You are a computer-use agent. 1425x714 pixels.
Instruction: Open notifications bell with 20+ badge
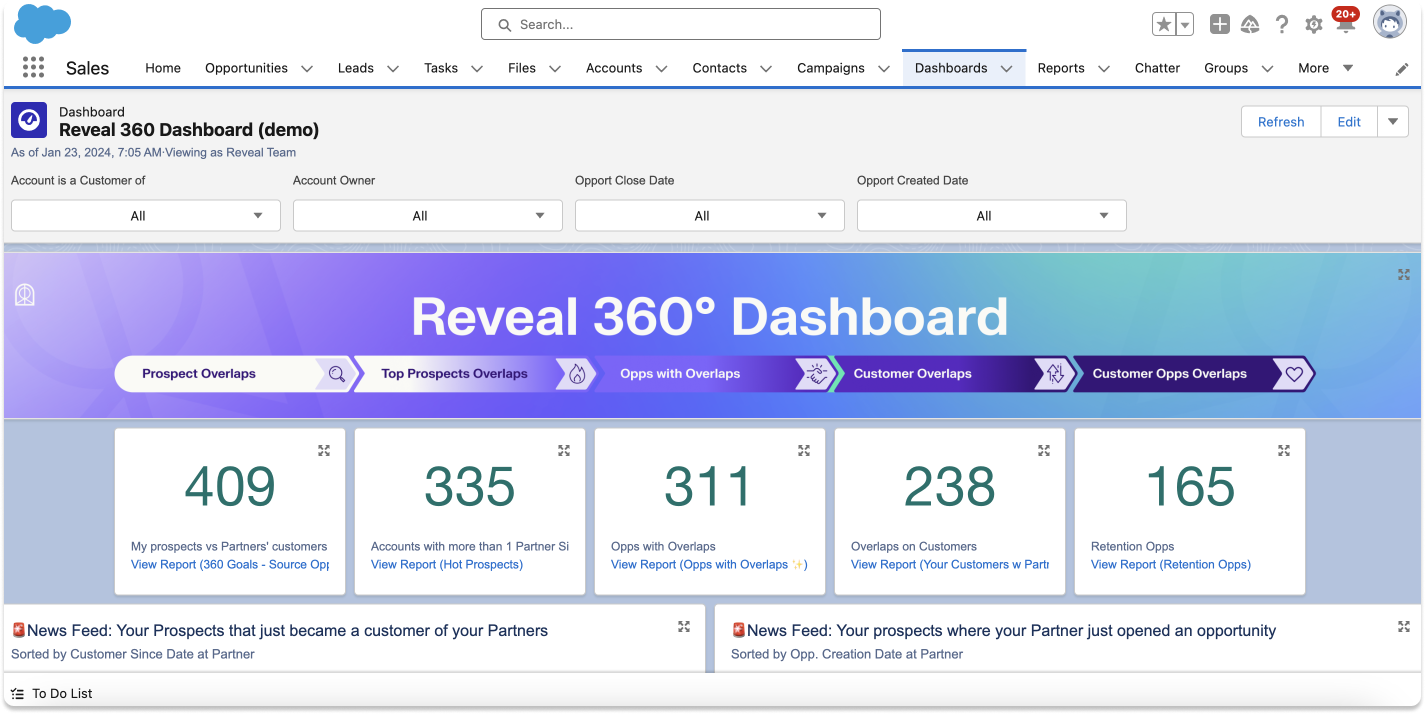[1346, 22]
